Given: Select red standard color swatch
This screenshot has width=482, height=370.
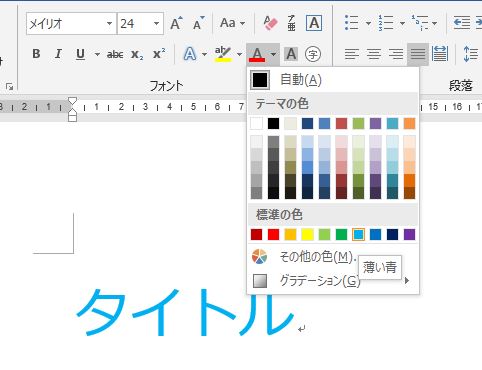Looking at the screenshot, I should (x=273, y=235).
